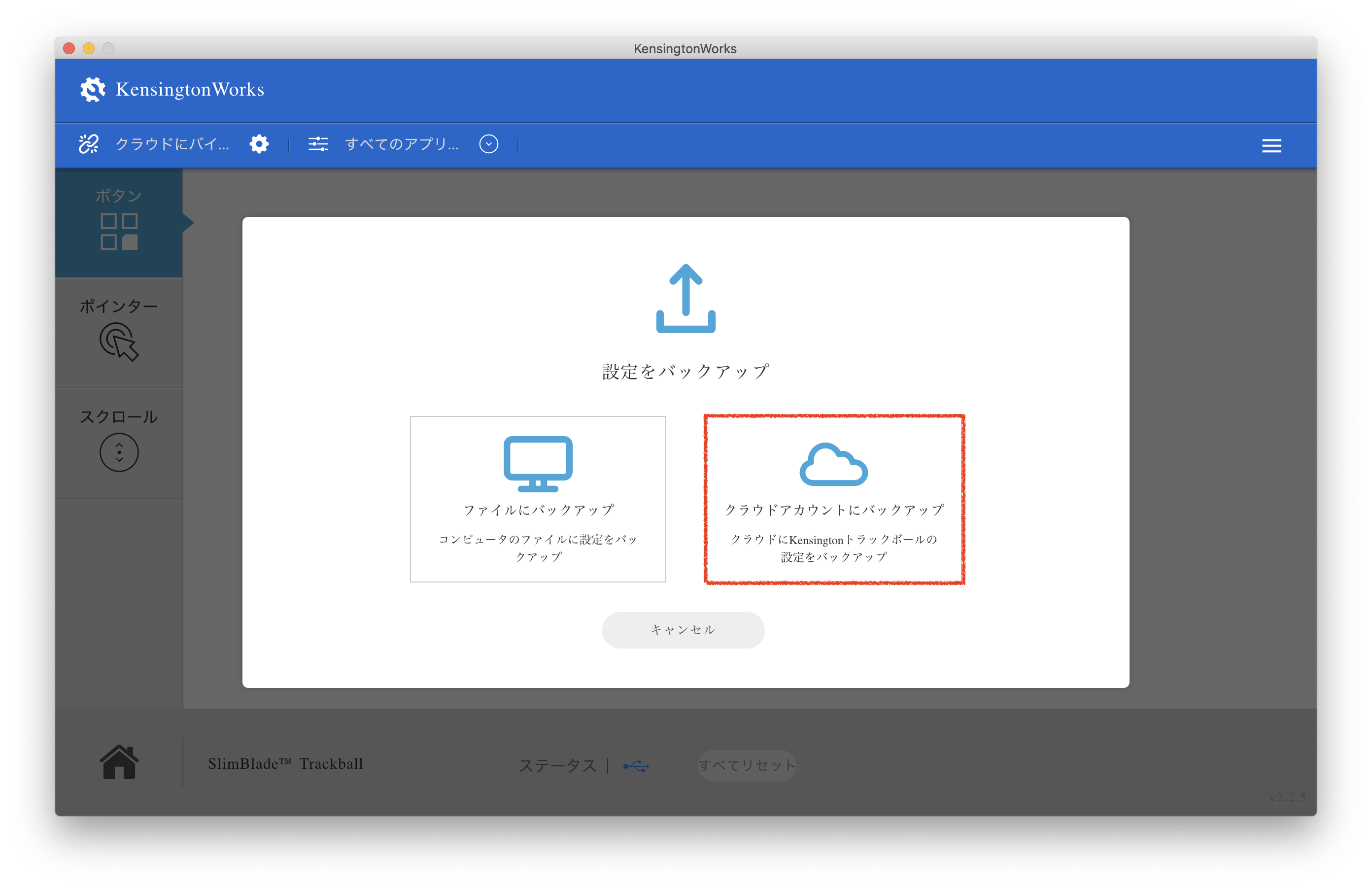Click the すべてリセット button
Screen dimensions: 1372x889
747,765
